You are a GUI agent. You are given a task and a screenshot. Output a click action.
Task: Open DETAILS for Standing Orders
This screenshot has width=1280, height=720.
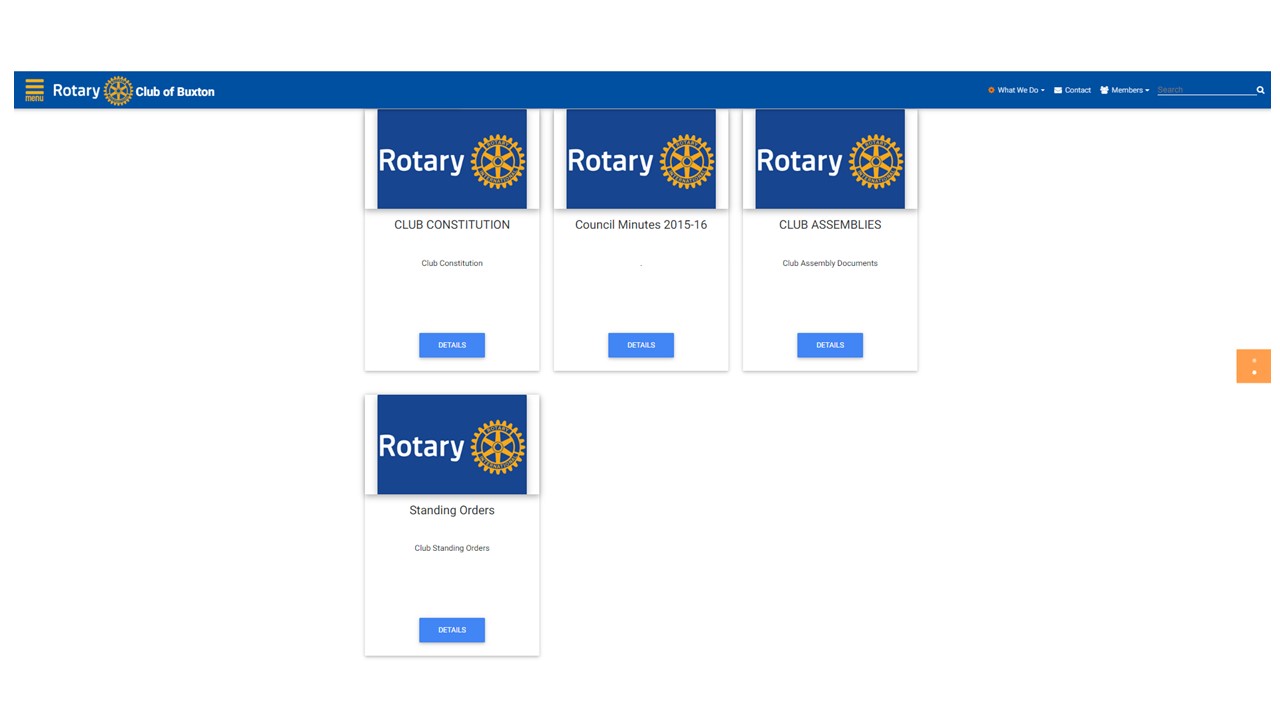pyautogui.click(x=452, y=630)
